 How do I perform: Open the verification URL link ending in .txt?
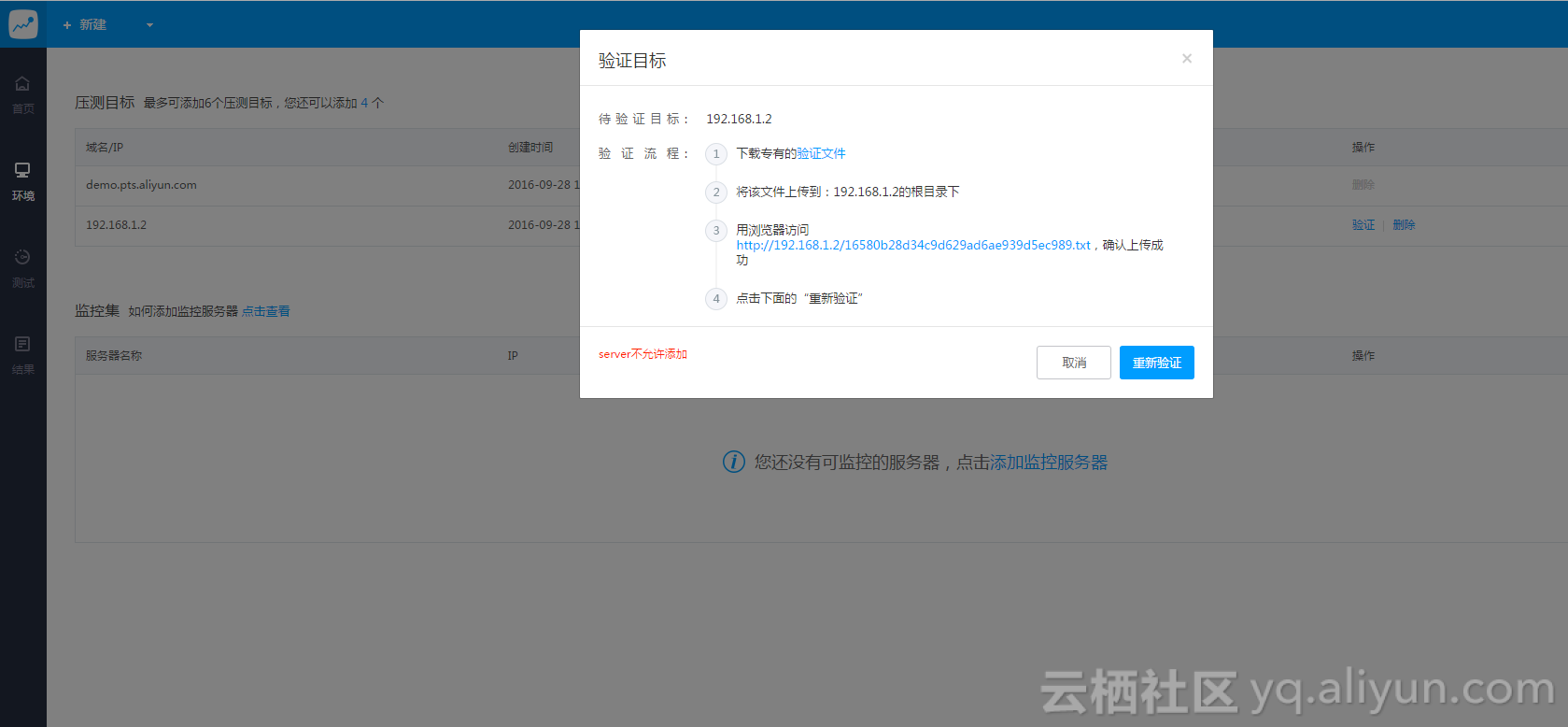pos(913,245)
